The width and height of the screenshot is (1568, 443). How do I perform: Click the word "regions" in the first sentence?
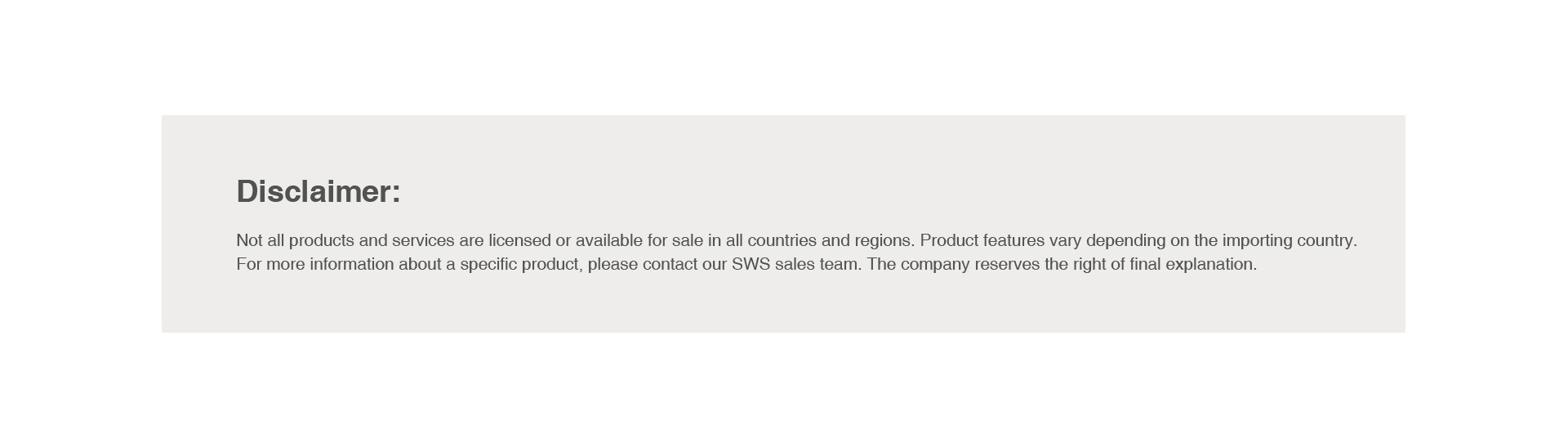tap(884, 240)
